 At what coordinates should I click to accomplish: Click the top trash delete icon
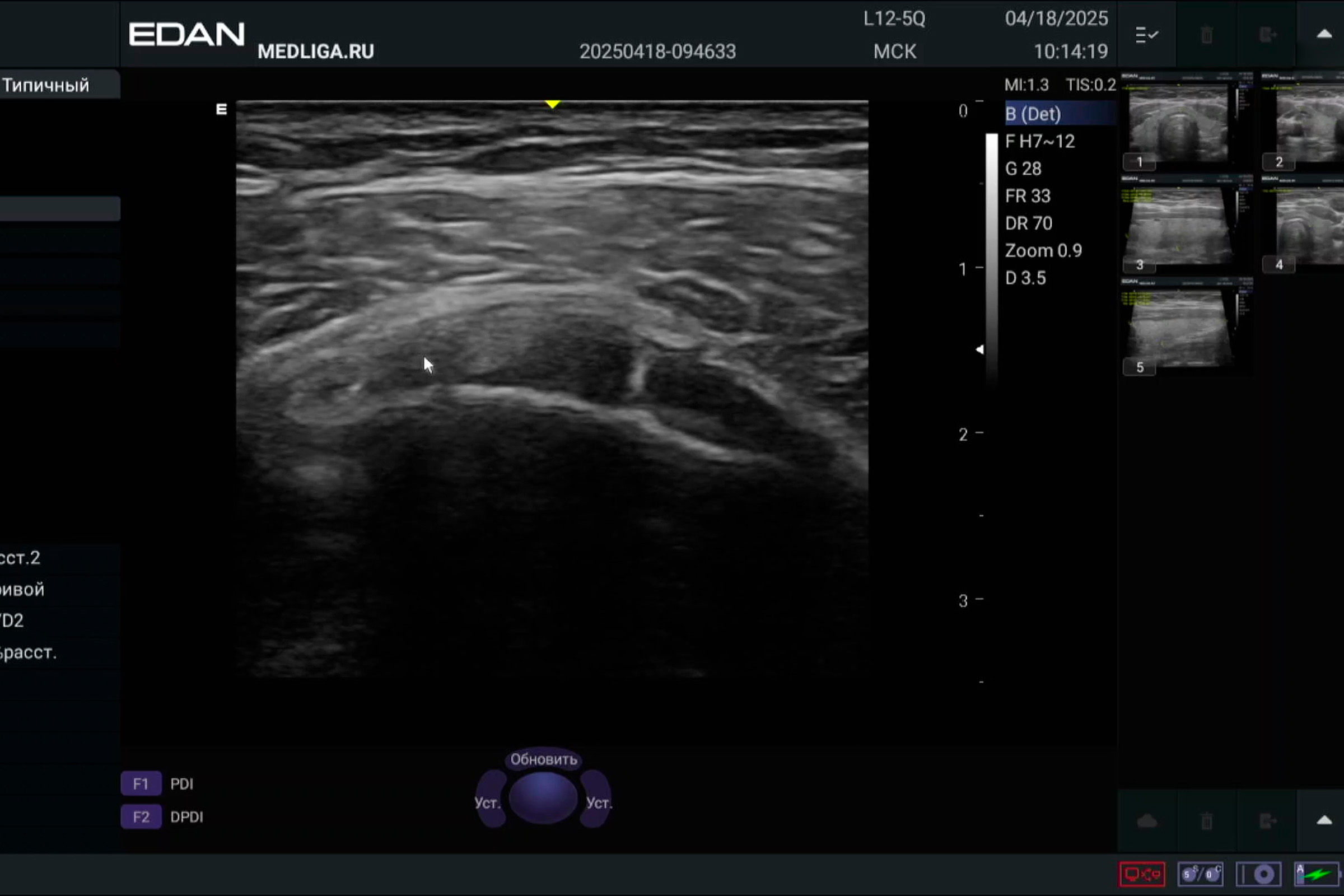1206,35
